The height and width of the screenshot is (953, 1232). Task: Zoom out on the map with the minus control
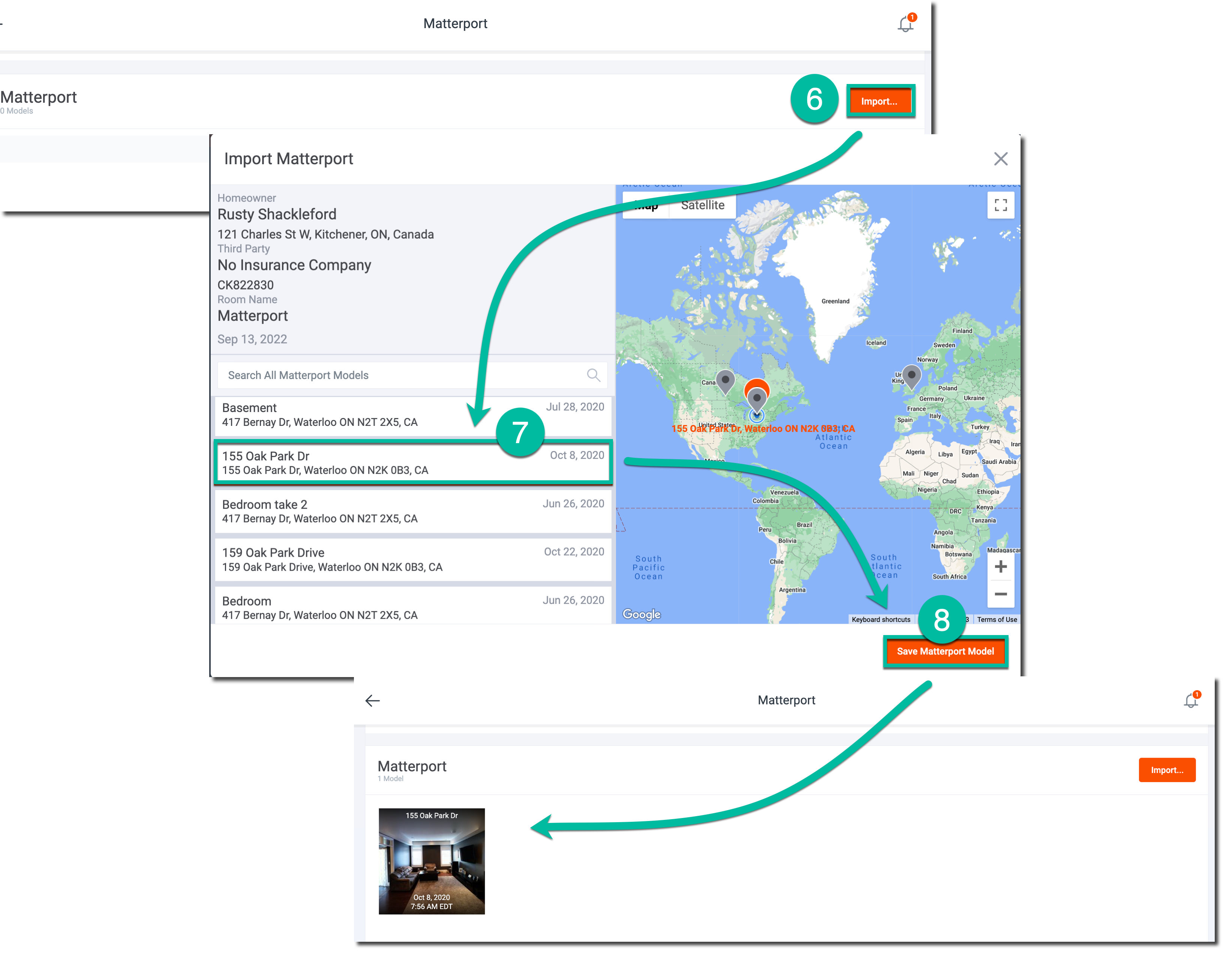[1001, 594]
